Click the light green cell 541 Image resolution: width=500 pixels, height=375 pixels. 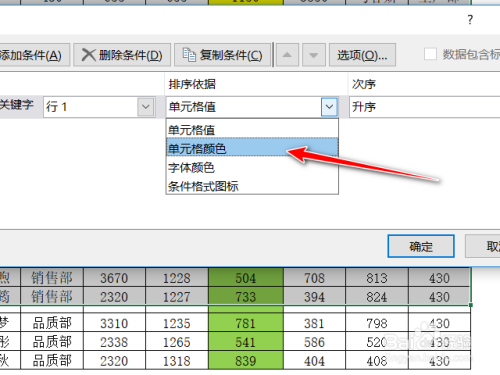pos(246,341)
